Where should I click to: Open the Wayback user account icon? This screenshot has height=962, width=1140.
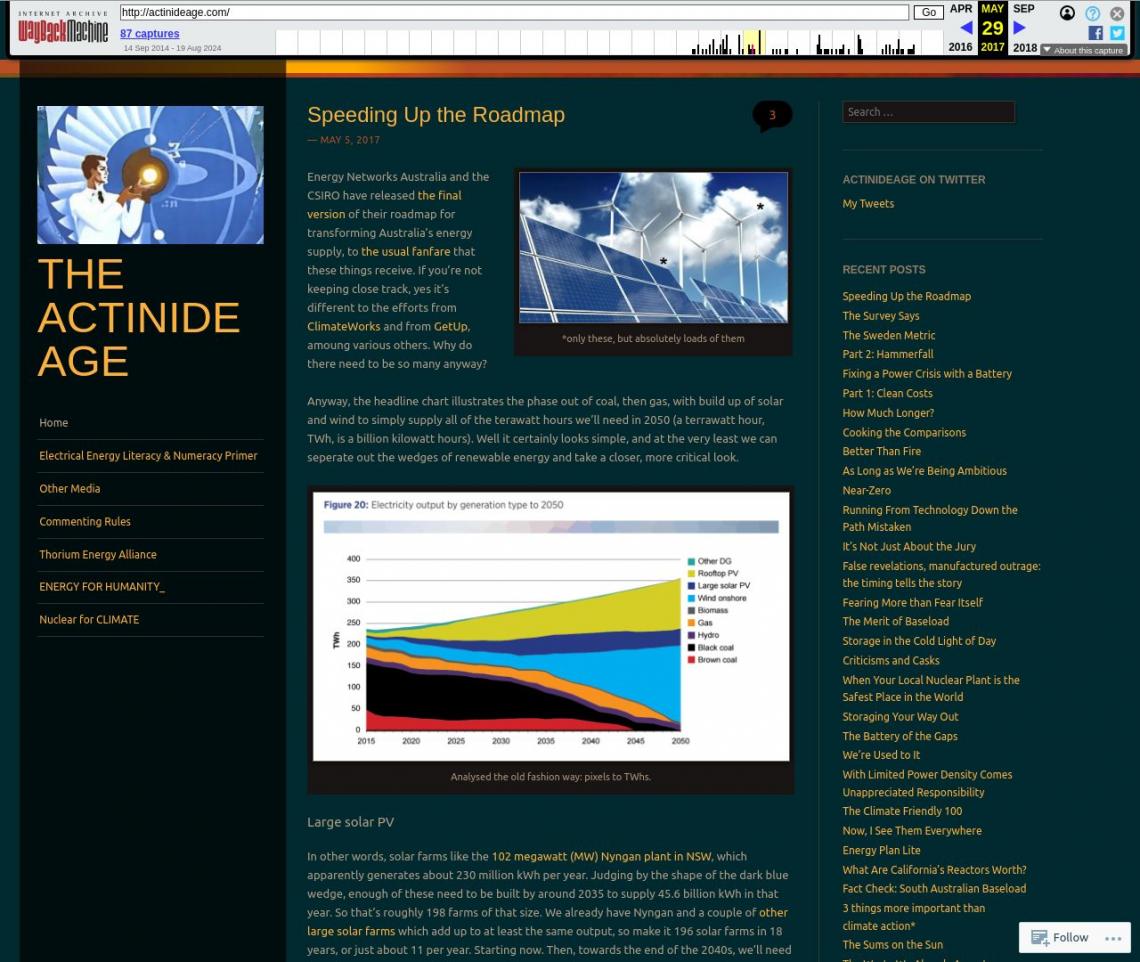(1067, 13)
